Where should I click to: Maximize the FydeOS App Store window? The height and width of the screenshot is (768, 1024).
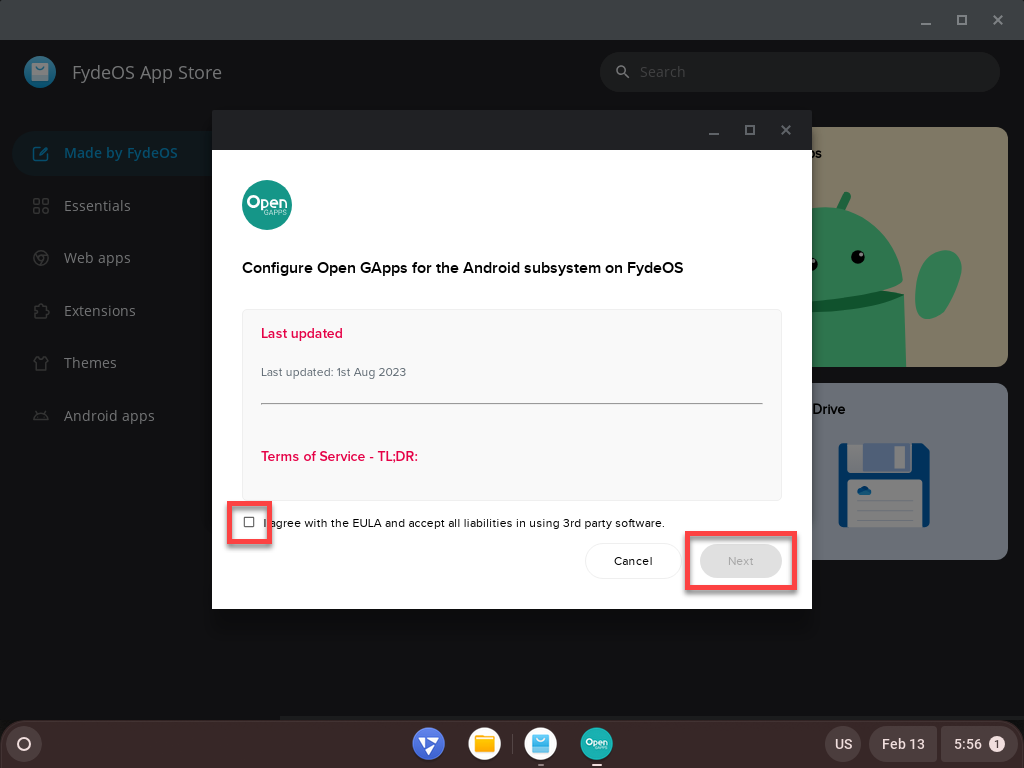(x=961, y=20)
